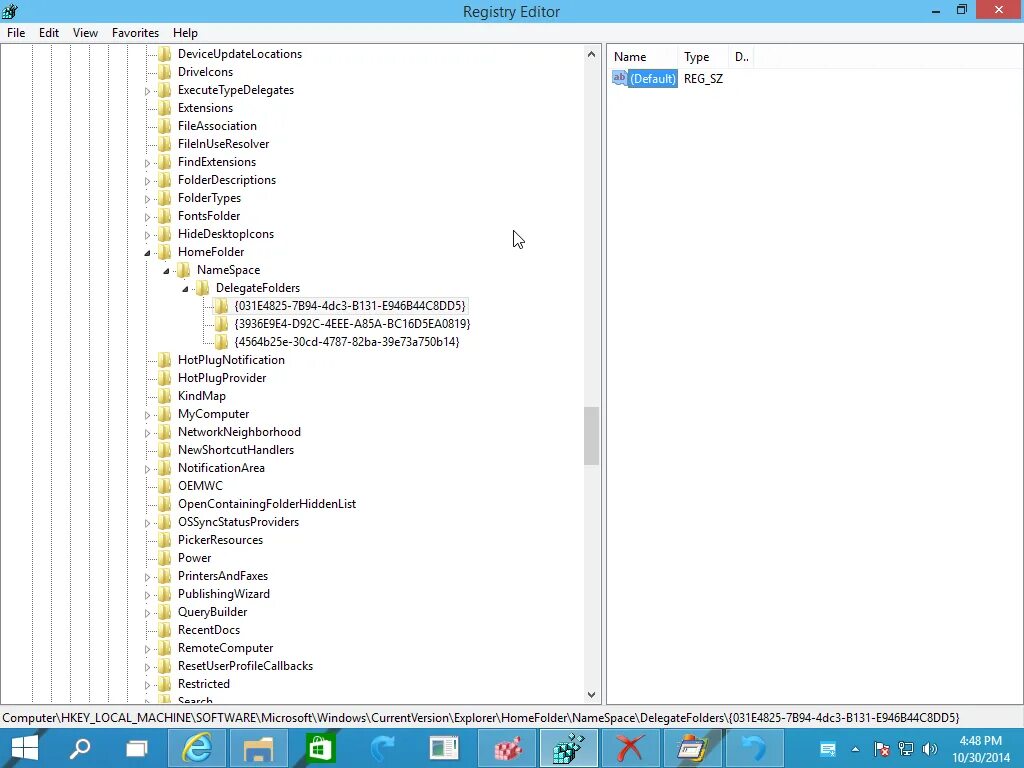This screenshot has width=1024, height=768.
Task: Select the DriveIcons key
Action: 205,72
